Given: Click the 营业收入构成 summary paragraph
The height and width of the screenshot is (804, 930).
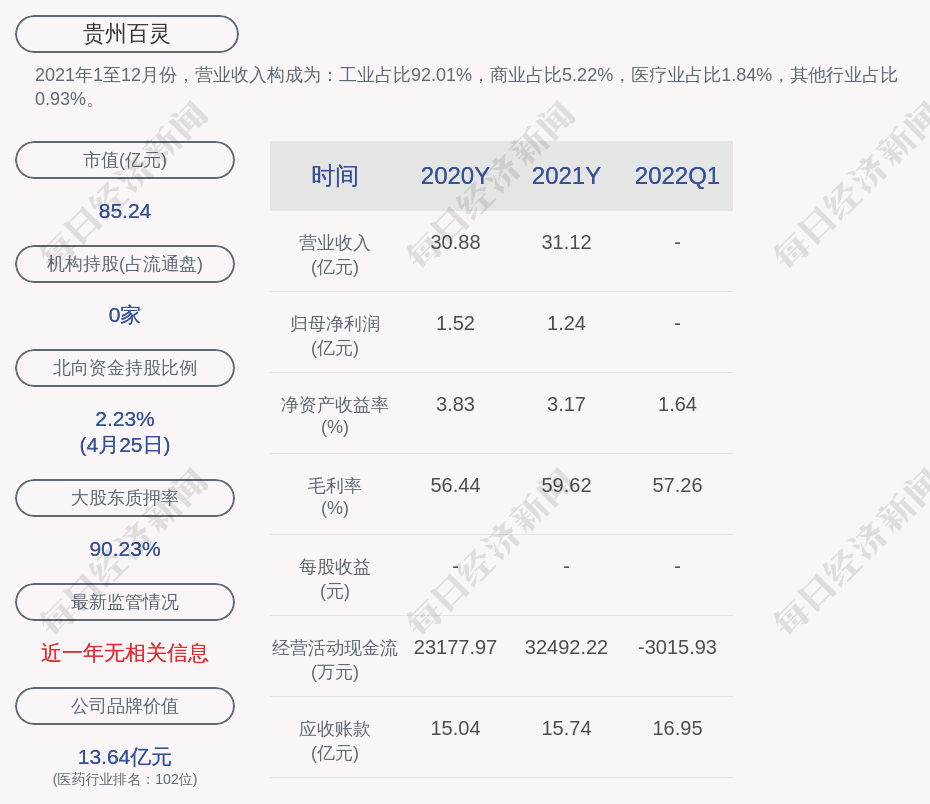Looking at the screenshot, I should [x=466, y=87].
